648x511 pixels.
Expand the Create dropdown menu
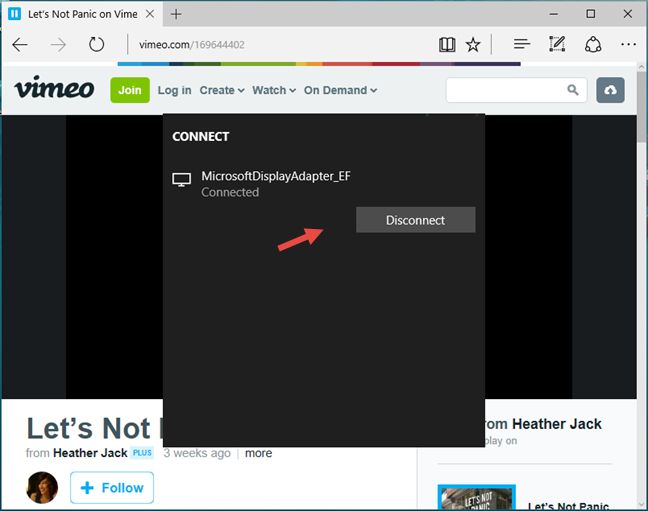(222, 90)
